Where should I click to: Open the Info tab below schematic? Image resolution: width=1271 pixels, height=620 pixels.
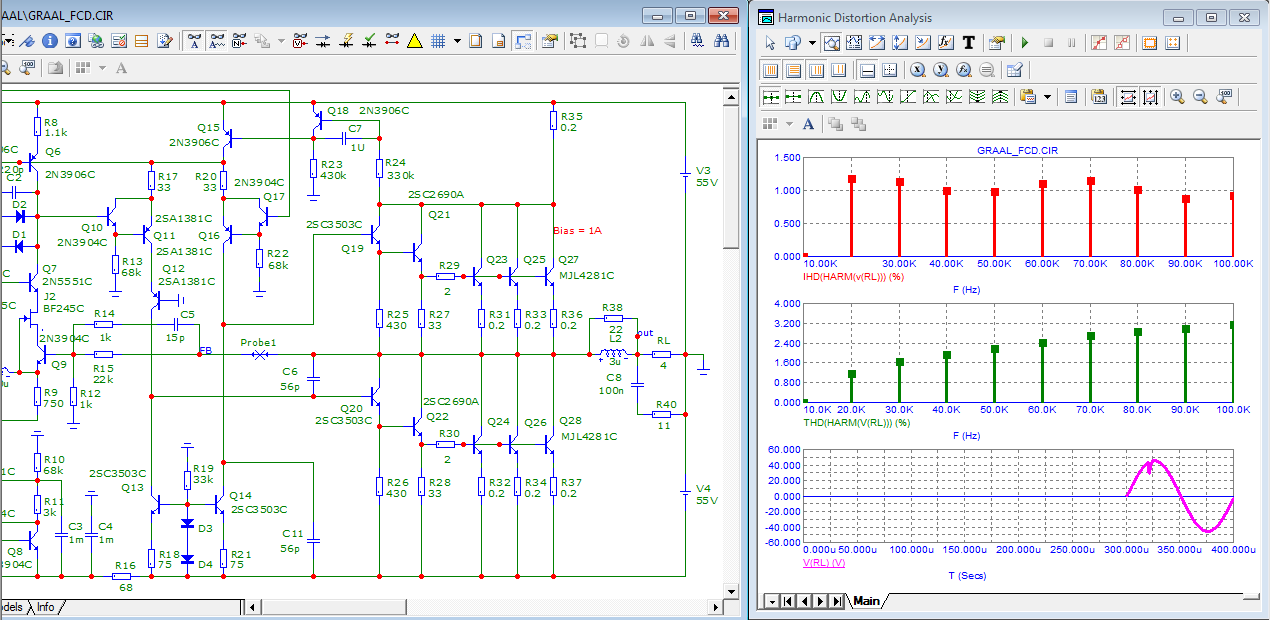[x=46, y=607]
